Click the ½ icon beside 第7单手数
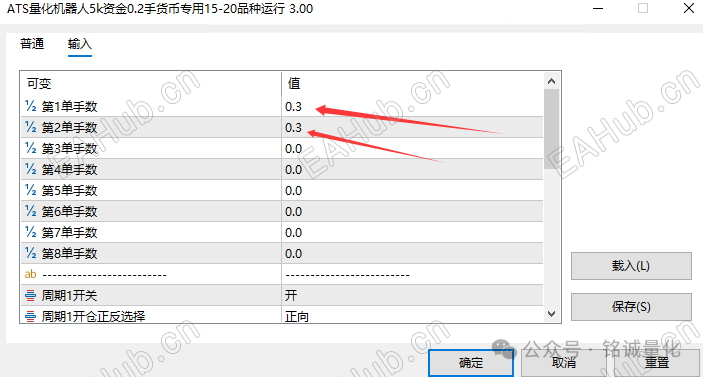Viewport: 703px width, 377px height. coord(30,232)
